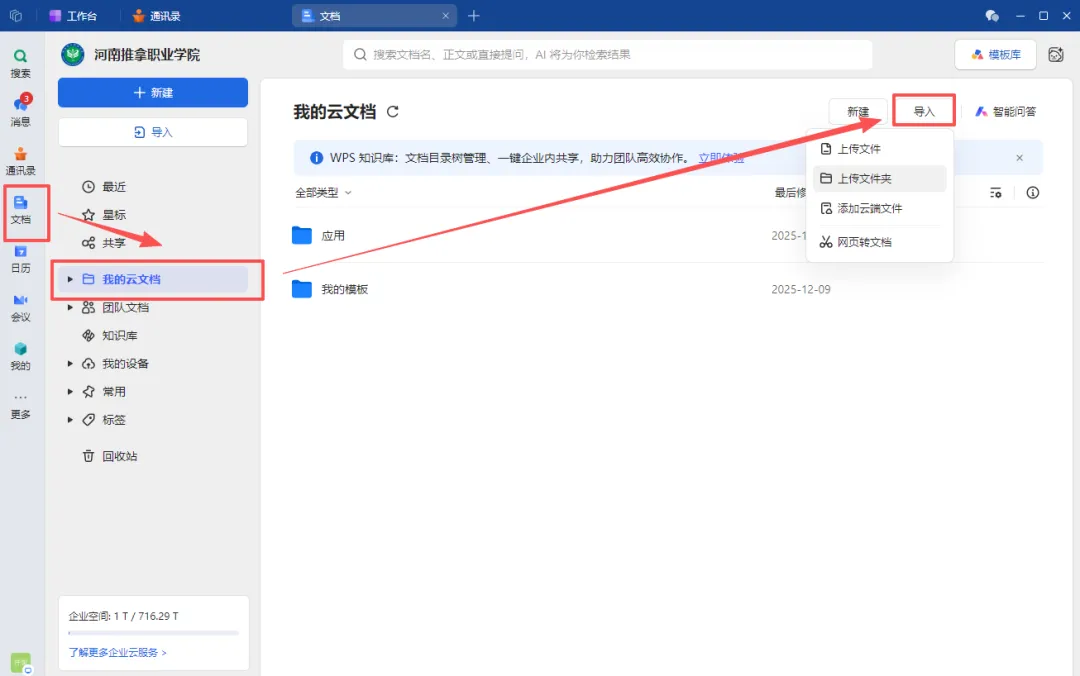This screenshot has height=676, width=1080.
Task: Expand the 常用 tree arrow
Action: [70, 391]
